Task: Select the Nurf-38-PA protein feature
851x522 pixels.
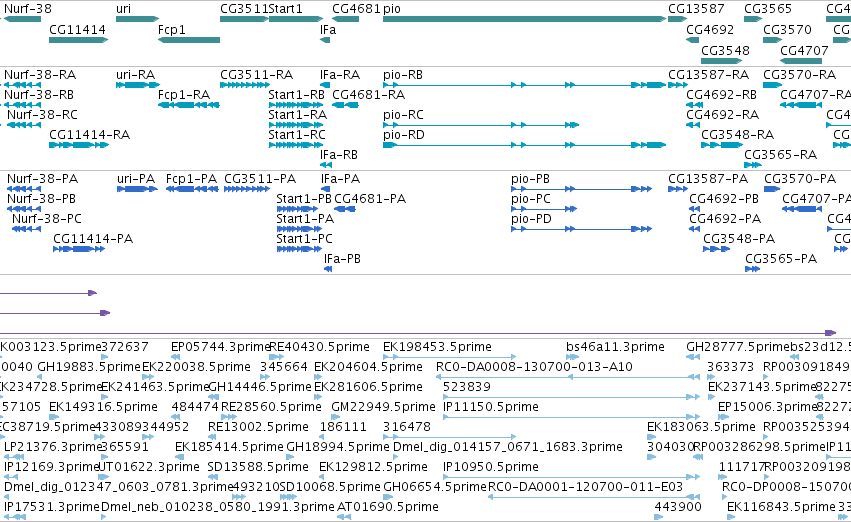Action: coord(24,189)
